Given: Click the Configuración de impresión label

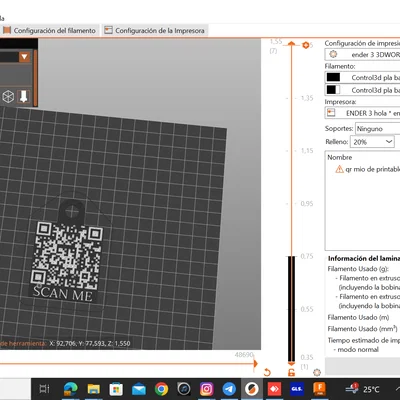Looking at the screenshot, I should pyautogui.click(x=362, y=43).
